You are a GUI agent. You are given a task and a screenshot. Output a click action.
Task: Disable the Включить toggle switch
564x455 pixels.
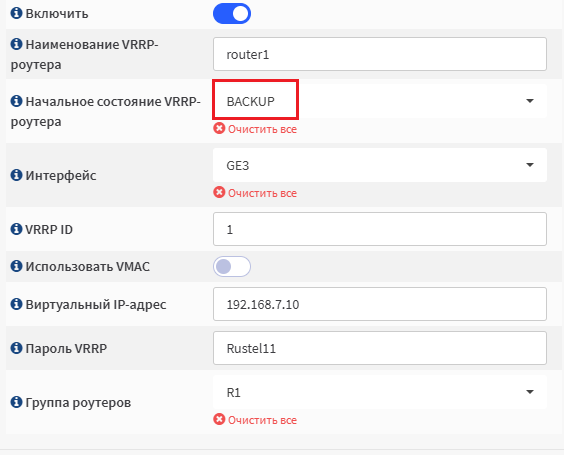click(232, 14)
